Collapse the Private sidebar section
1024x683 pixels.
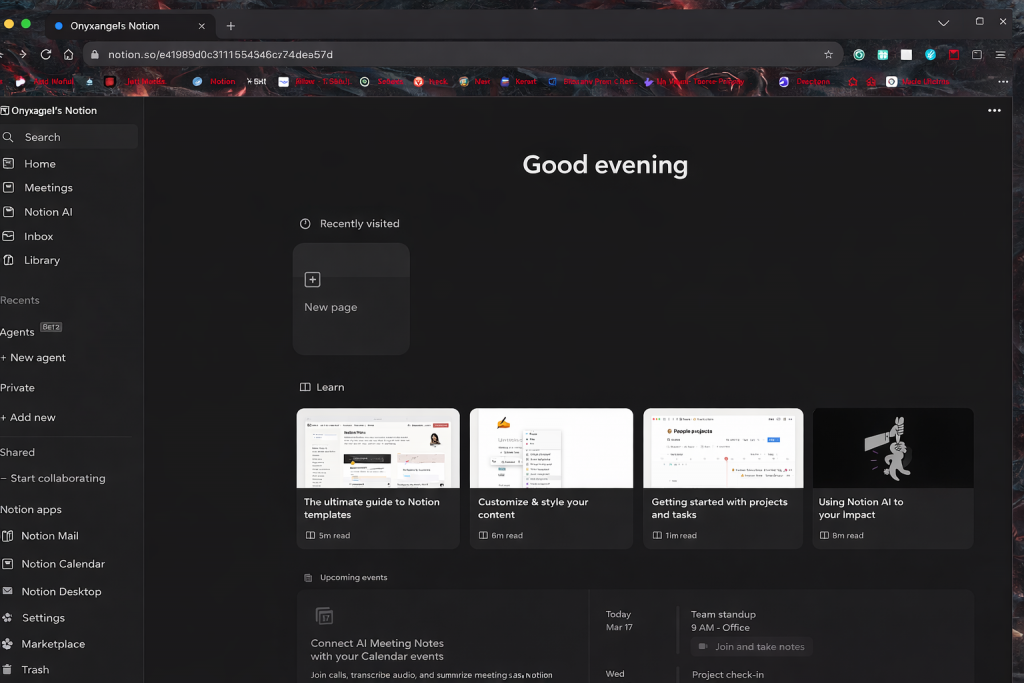tap(17, 388)
